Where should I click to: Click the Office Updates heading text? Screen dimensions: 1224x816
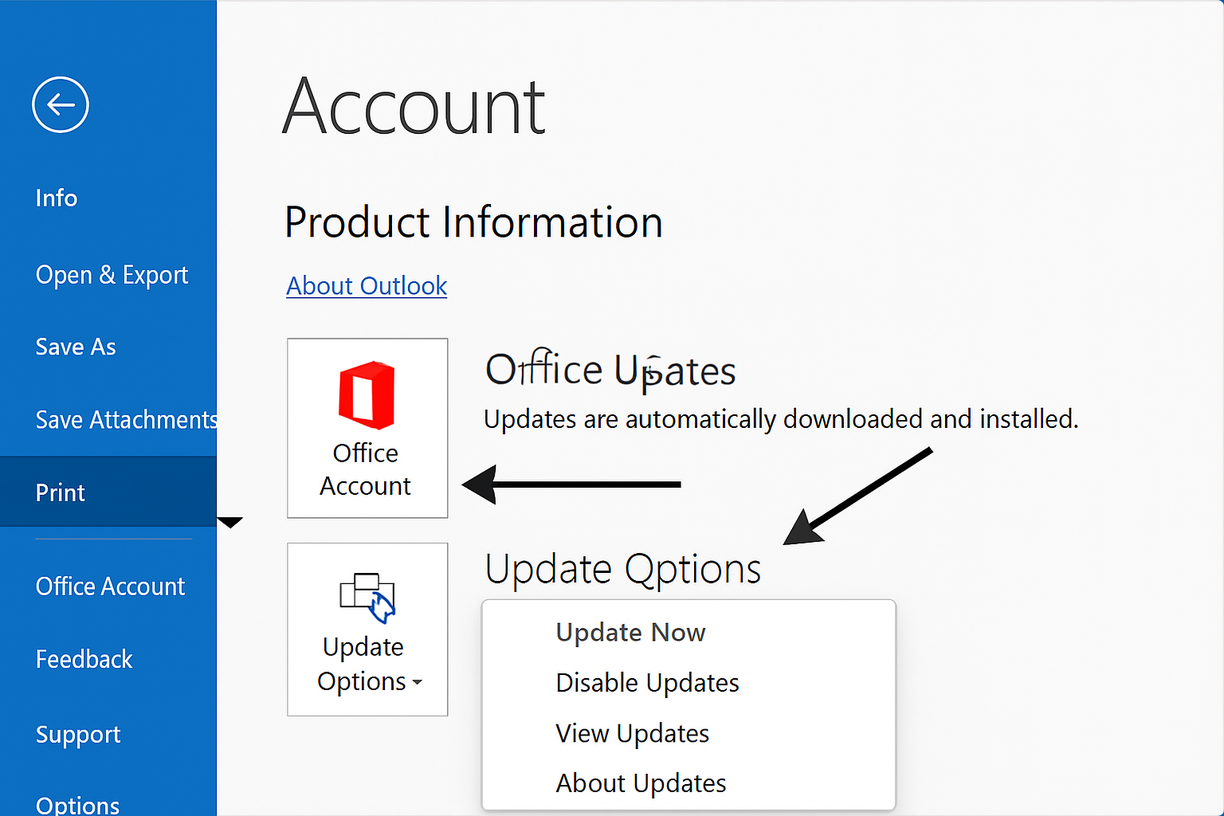610,370
